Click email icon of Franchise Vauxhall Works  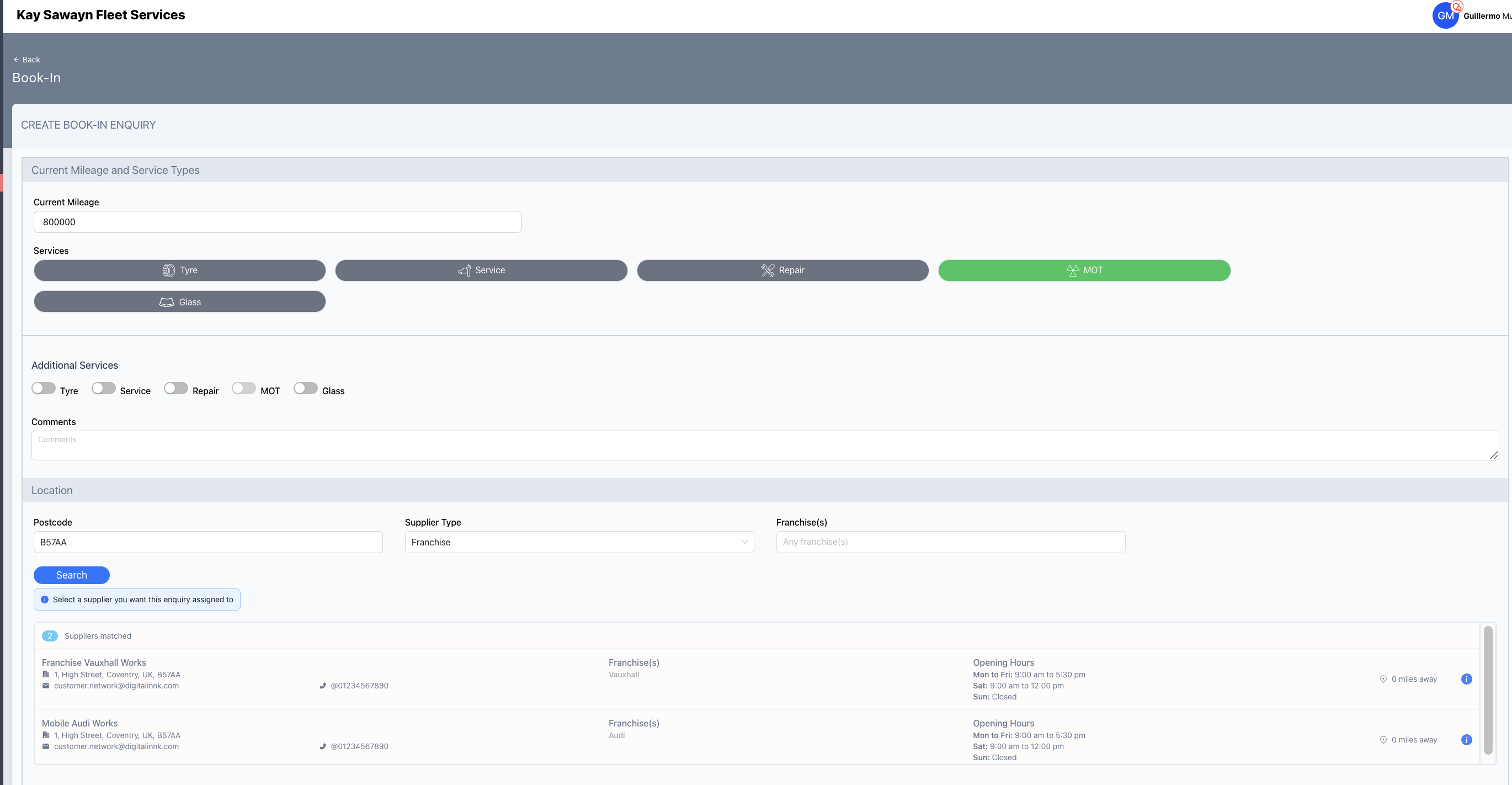click(x=46, y=686)
